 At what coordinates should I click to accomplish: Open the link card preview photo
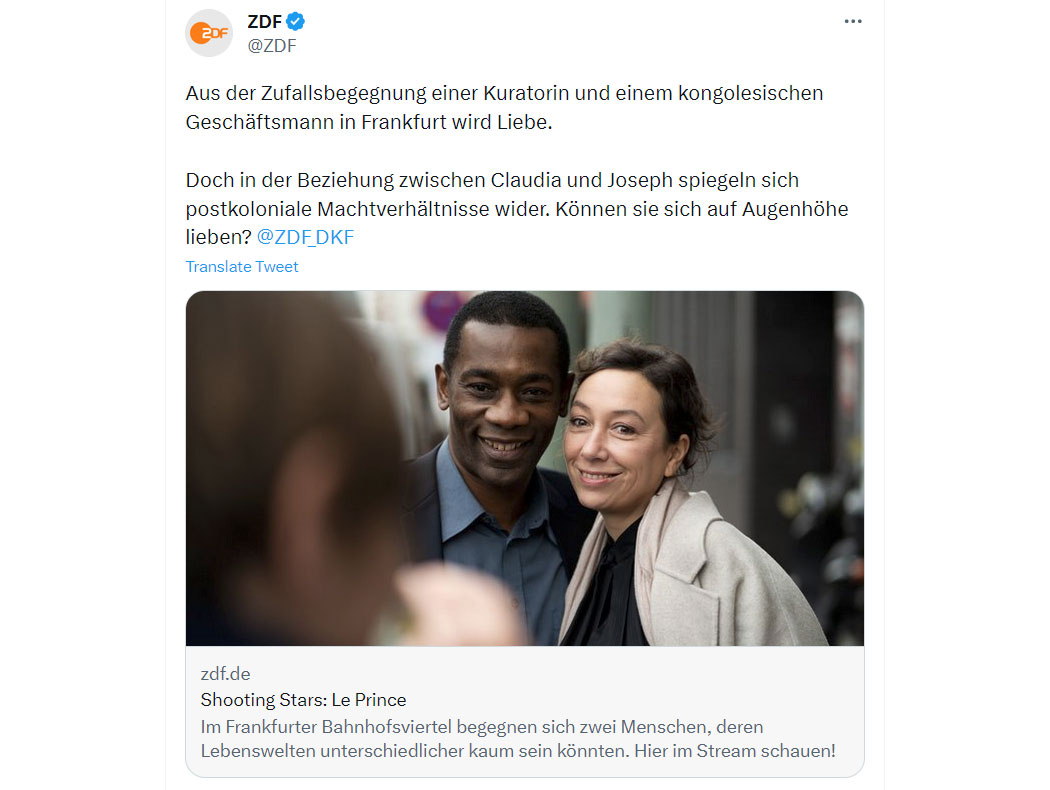(x=525, y=468)
